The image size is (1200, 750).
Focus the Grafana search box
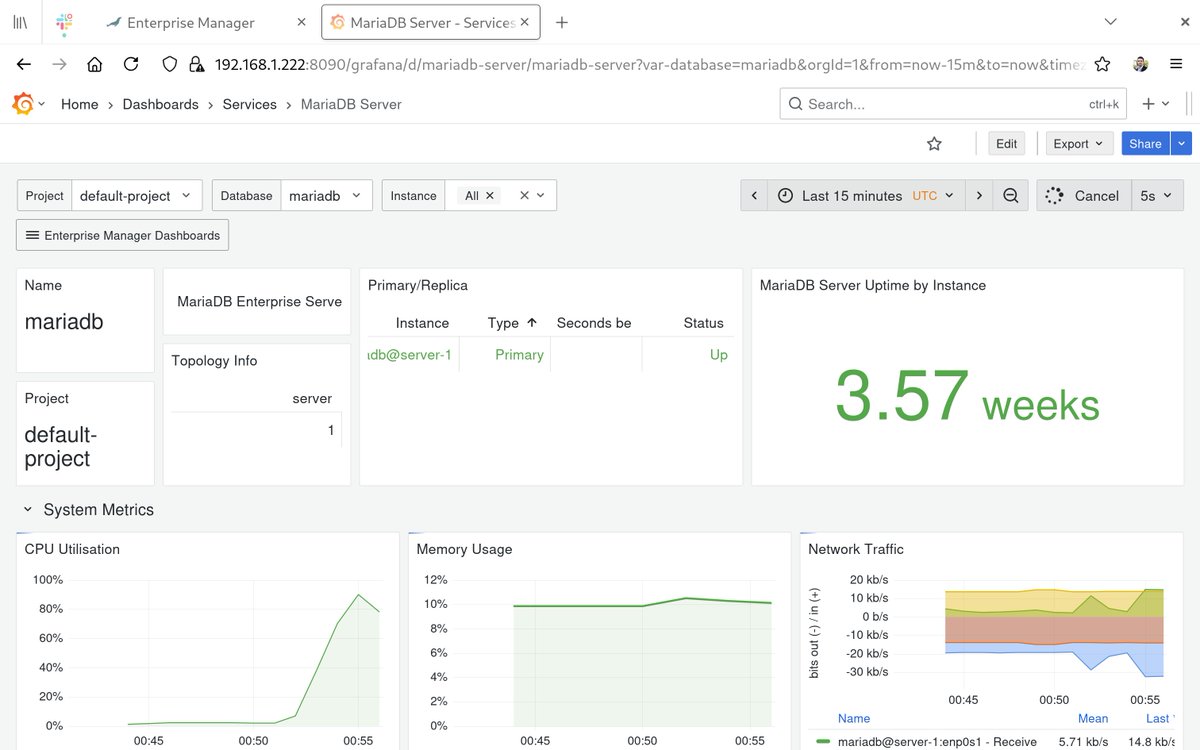click(953, 104)
